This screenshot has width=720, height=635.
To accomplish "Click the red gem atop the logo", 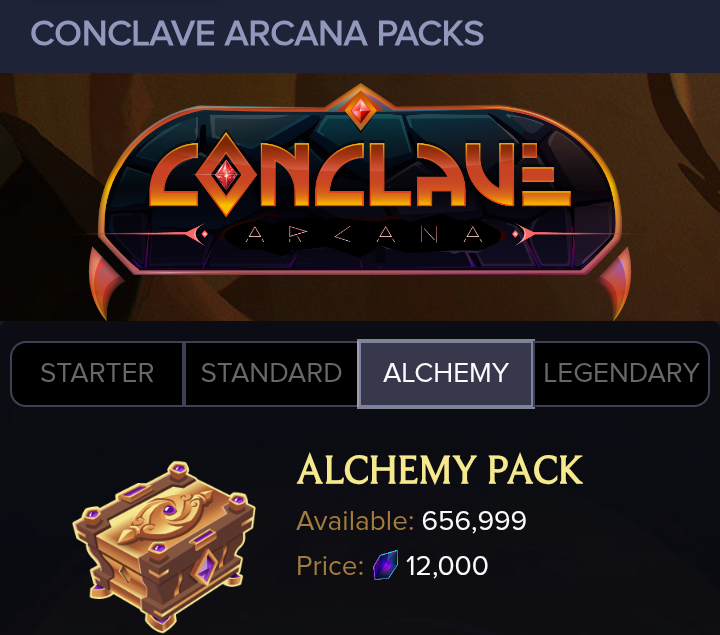I will click(361, 110).
